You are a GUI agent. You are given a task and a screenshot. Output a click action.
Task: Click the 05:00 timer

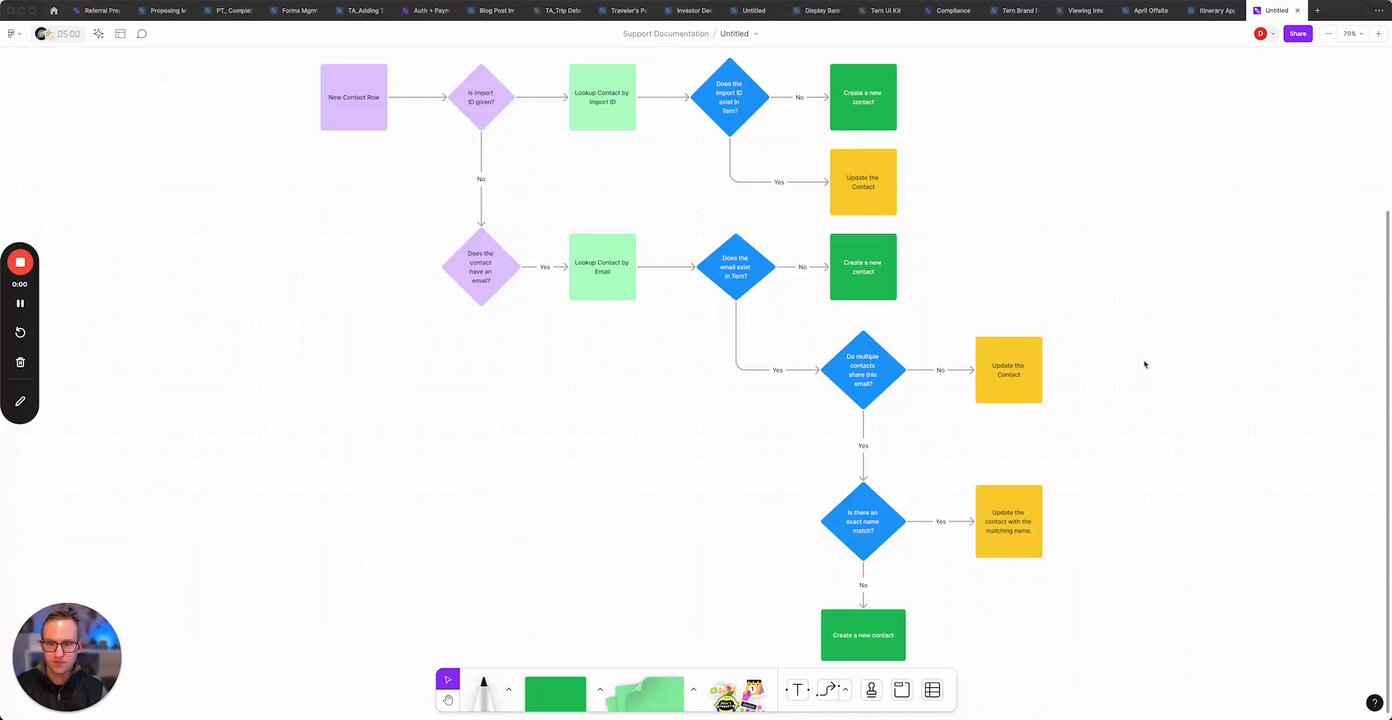[60, 34]
